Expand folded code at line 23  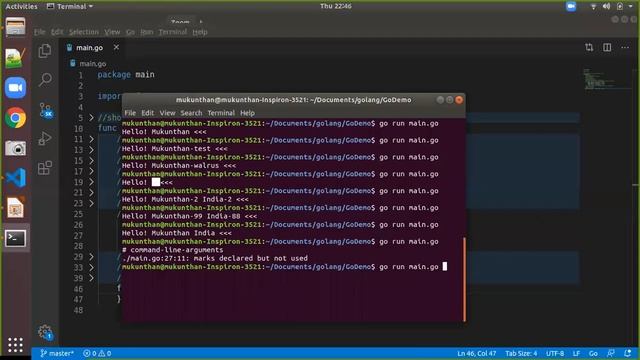(91, 203)
